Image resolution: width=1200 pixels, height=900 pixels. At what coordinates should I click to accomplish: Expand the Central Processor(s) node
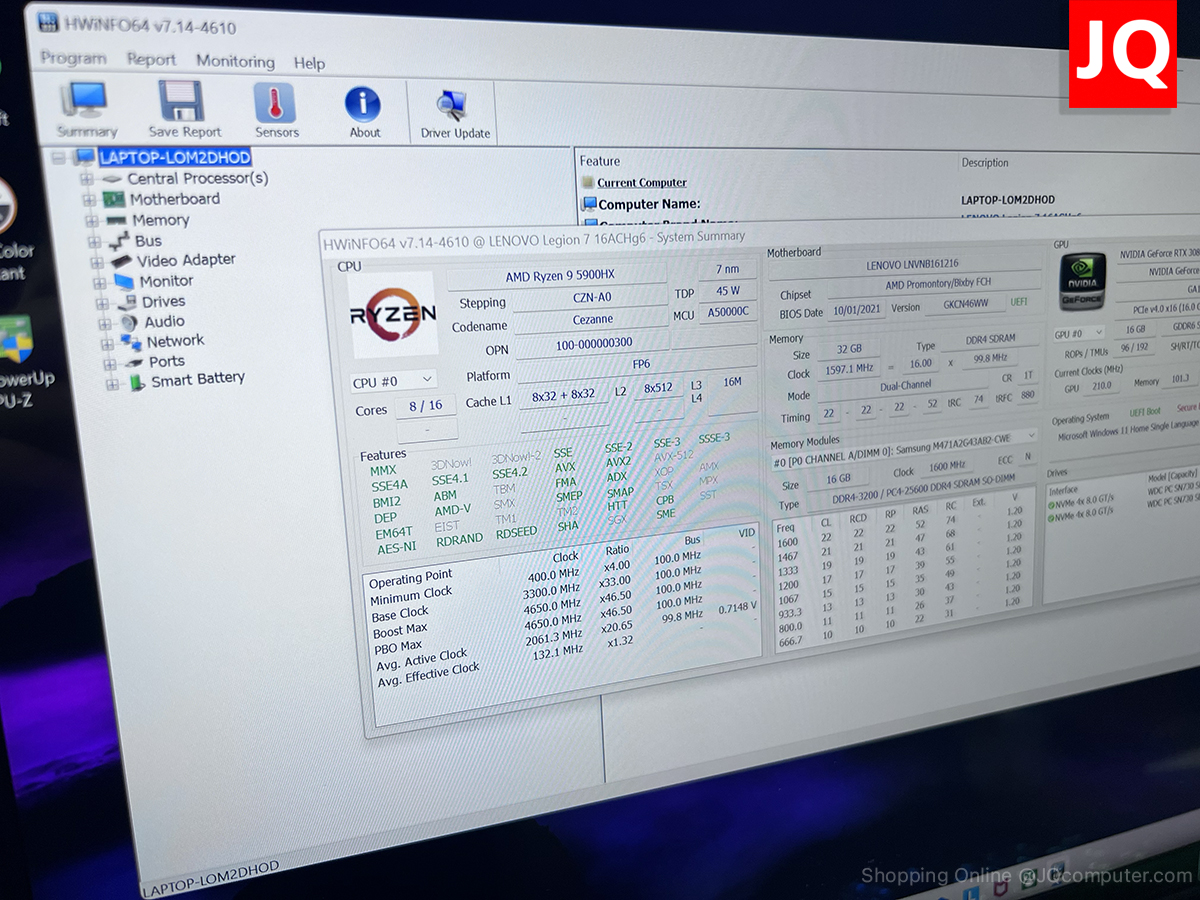click(87, 179)
